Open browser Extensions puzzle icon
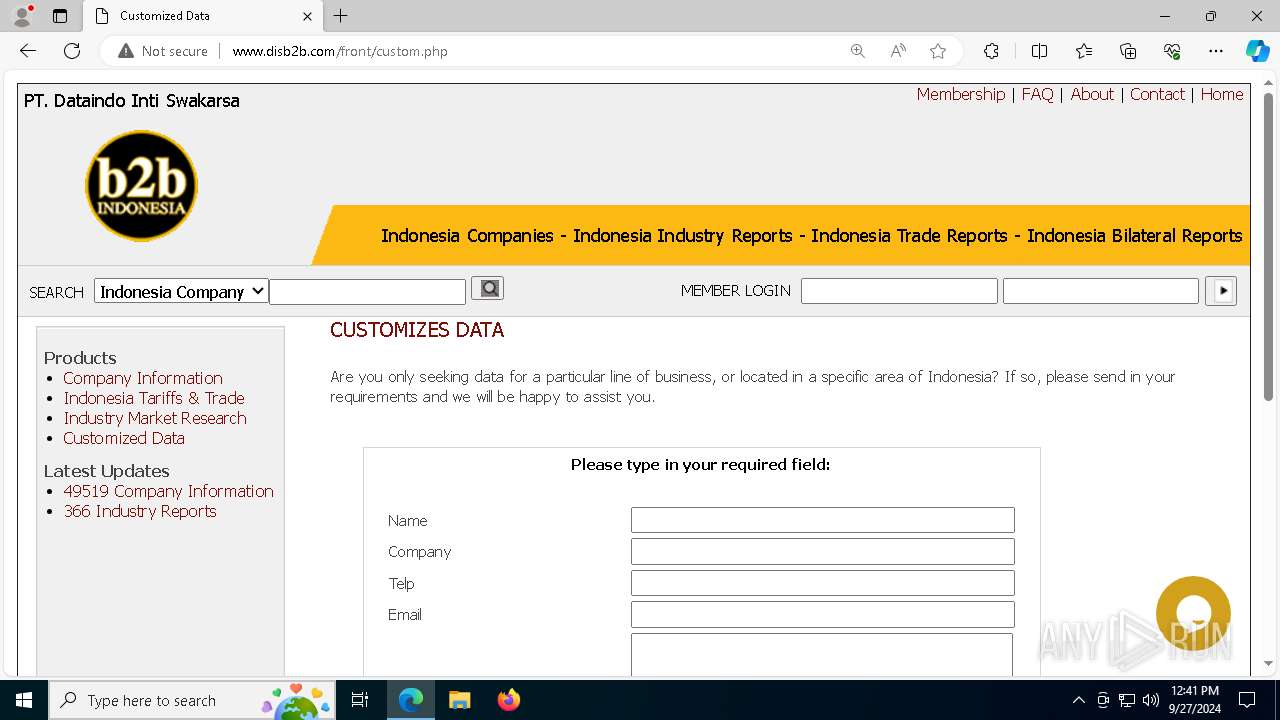The image size is (1280, 720). 991,51
